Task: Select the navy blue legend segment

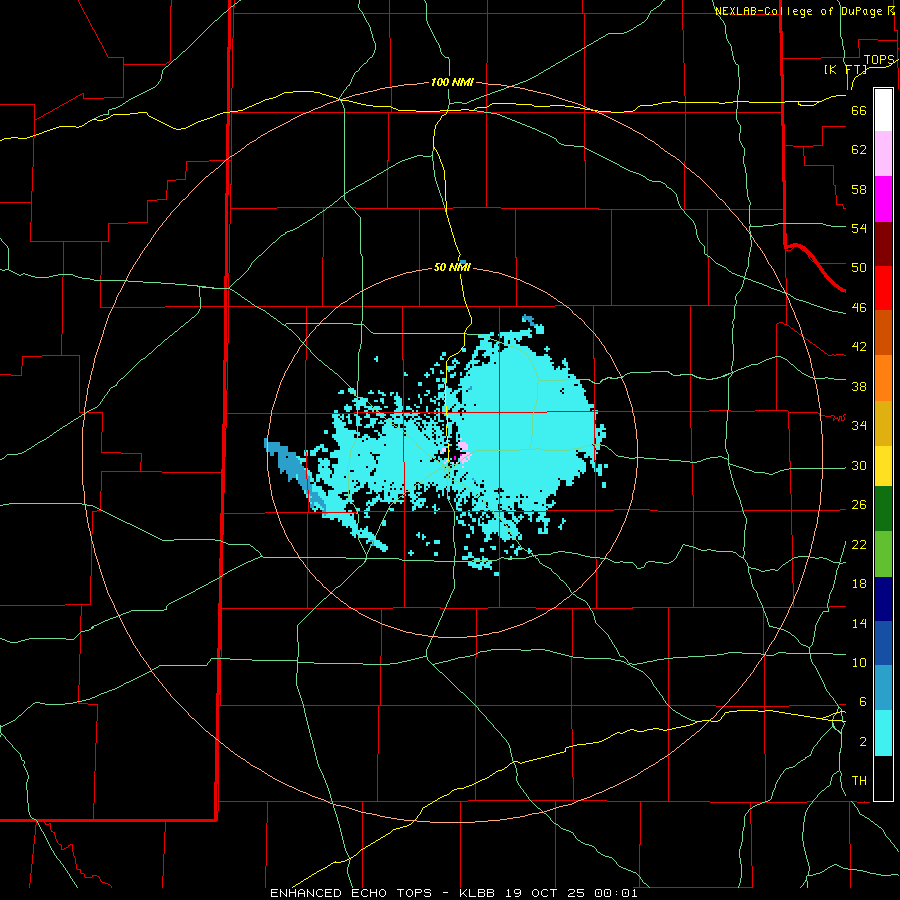Action: click(883, 599)
